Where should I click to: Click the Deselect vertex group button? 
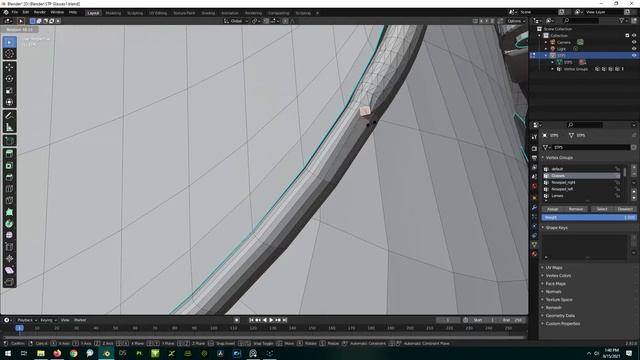click(625, 209)
